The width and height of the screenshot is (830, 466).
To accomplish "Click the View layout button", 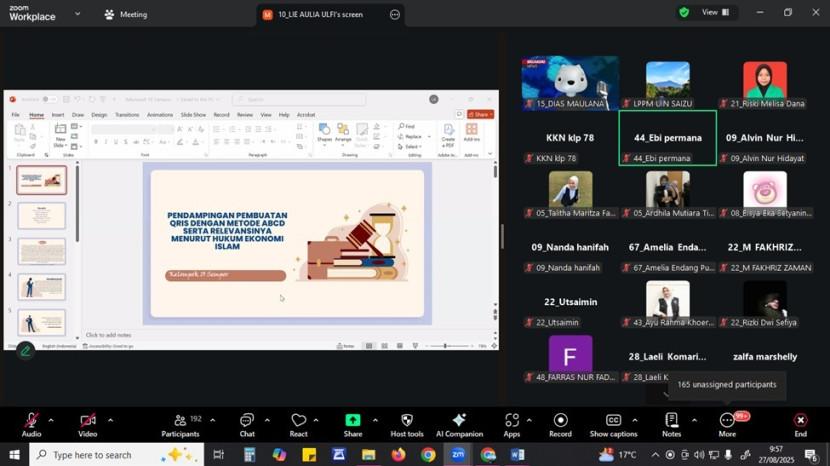I will coord(715,12).
